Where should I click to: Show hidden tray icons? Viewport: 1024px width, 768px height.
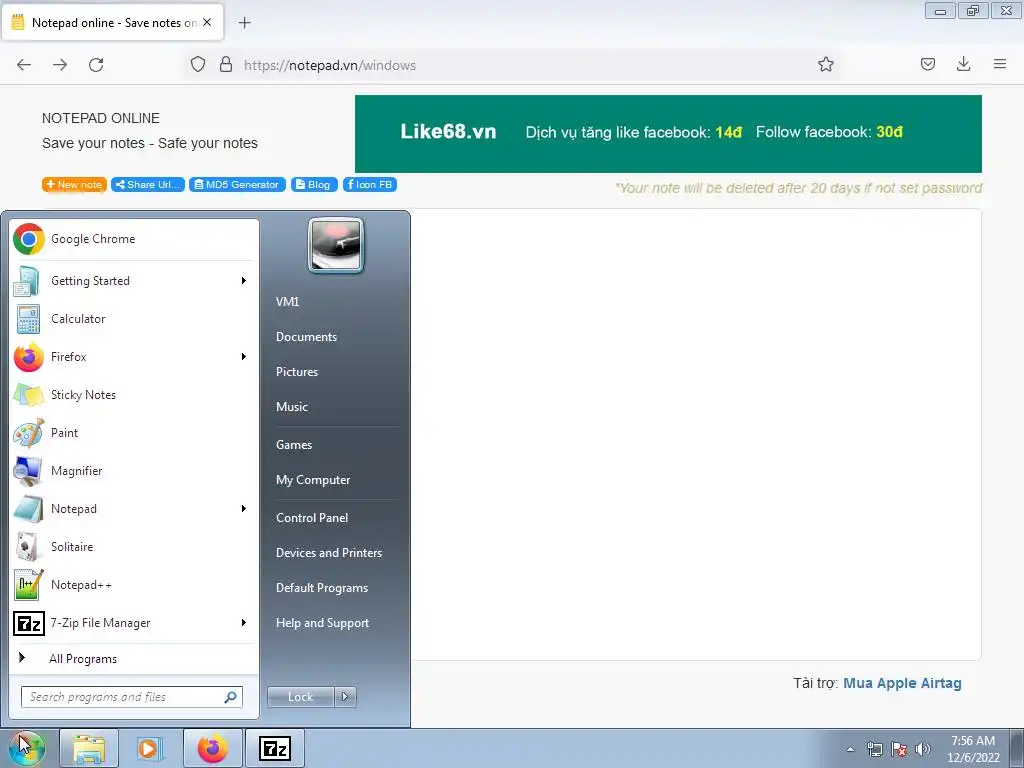click(850, 749)
